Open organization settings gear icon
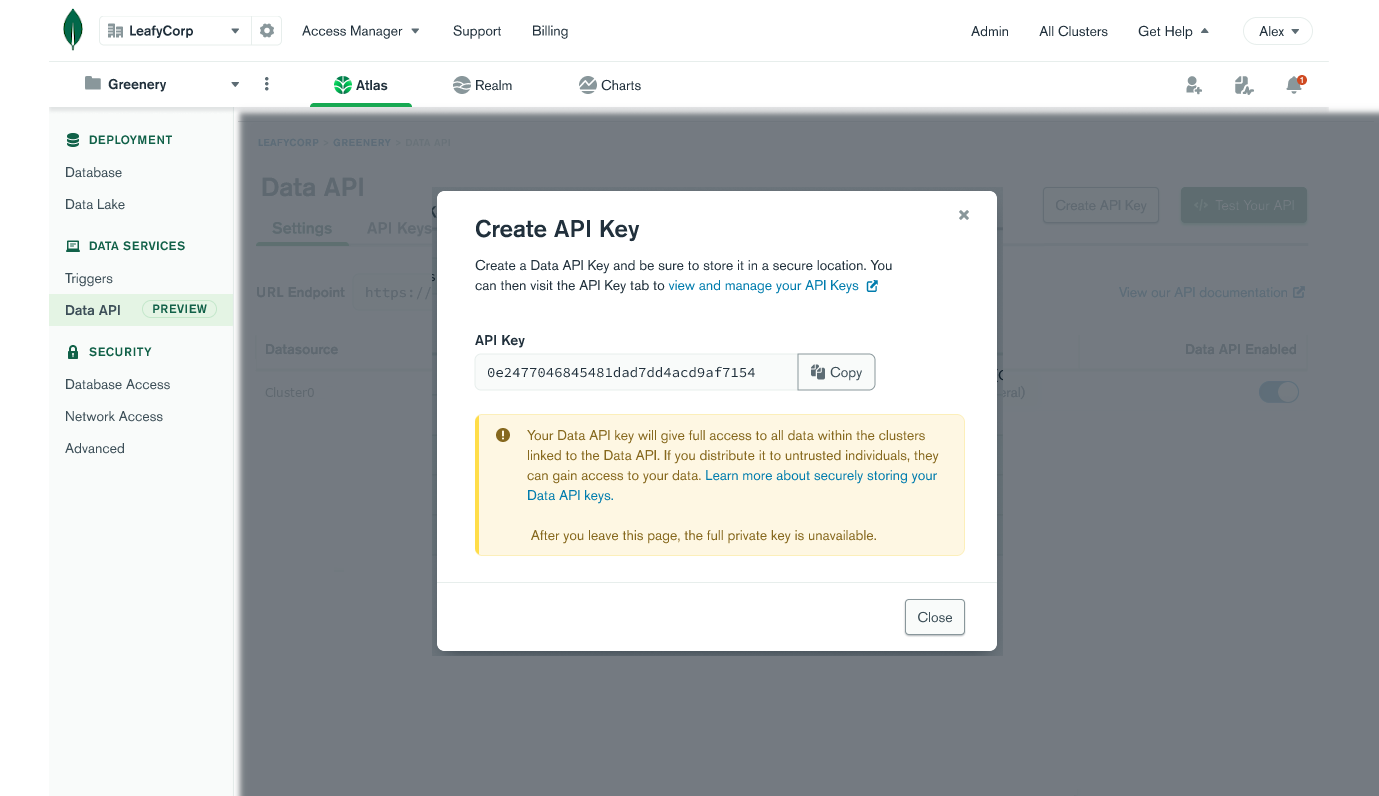Viewport: 1379px width, 796px height. coord(267,31)
